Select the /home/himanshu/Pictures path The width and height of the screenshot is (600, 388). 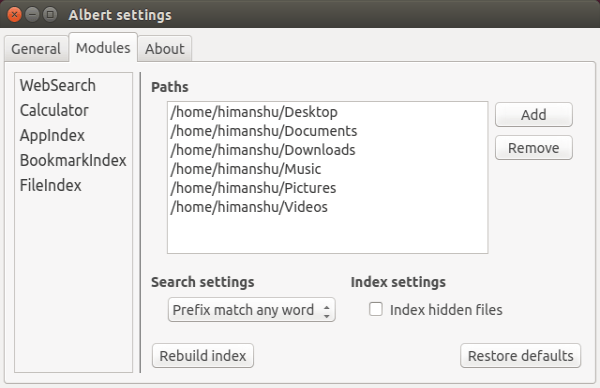[328, 188]
